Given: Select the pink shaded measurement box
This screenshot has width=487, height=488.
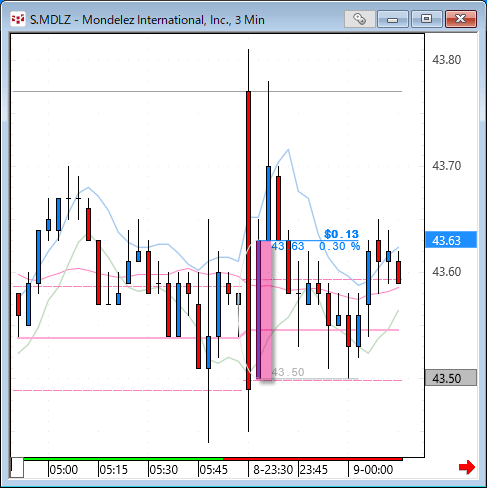Looking at the screenshot, I should [x=265, y=310].
